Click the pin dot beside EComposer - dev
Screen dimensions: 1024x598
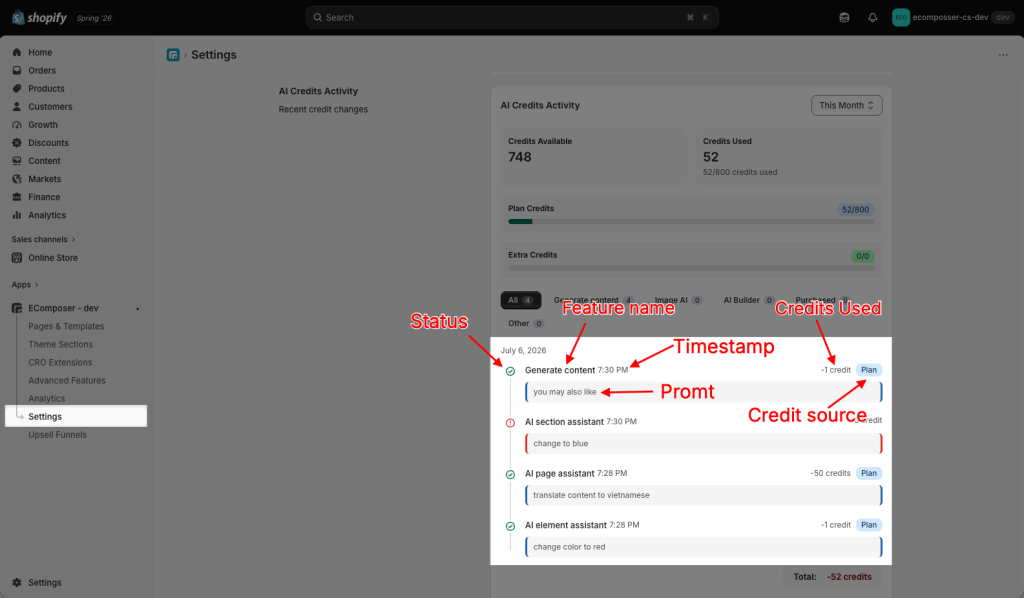pos(138,309)
